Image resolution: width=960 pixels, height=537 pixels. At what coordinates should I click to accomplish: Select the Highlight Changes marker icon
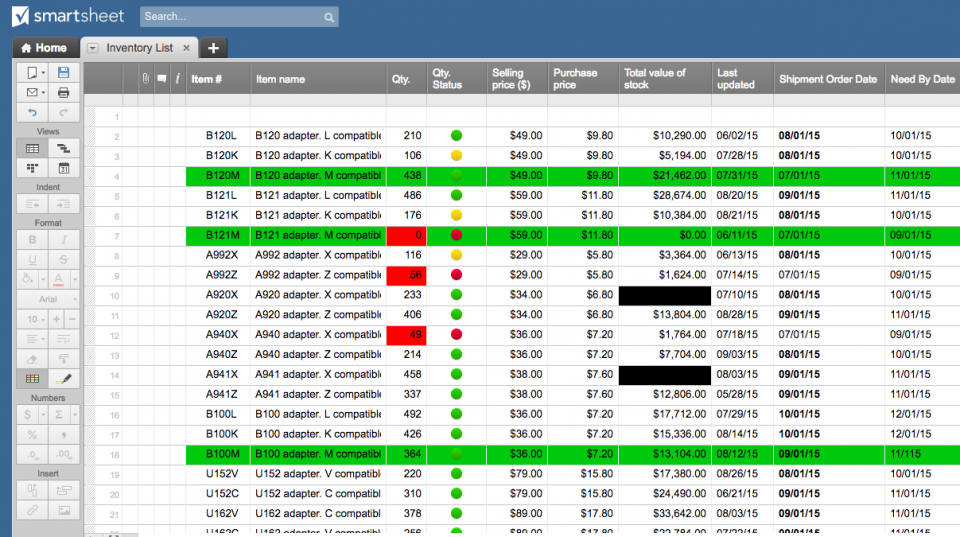[63, 379]
